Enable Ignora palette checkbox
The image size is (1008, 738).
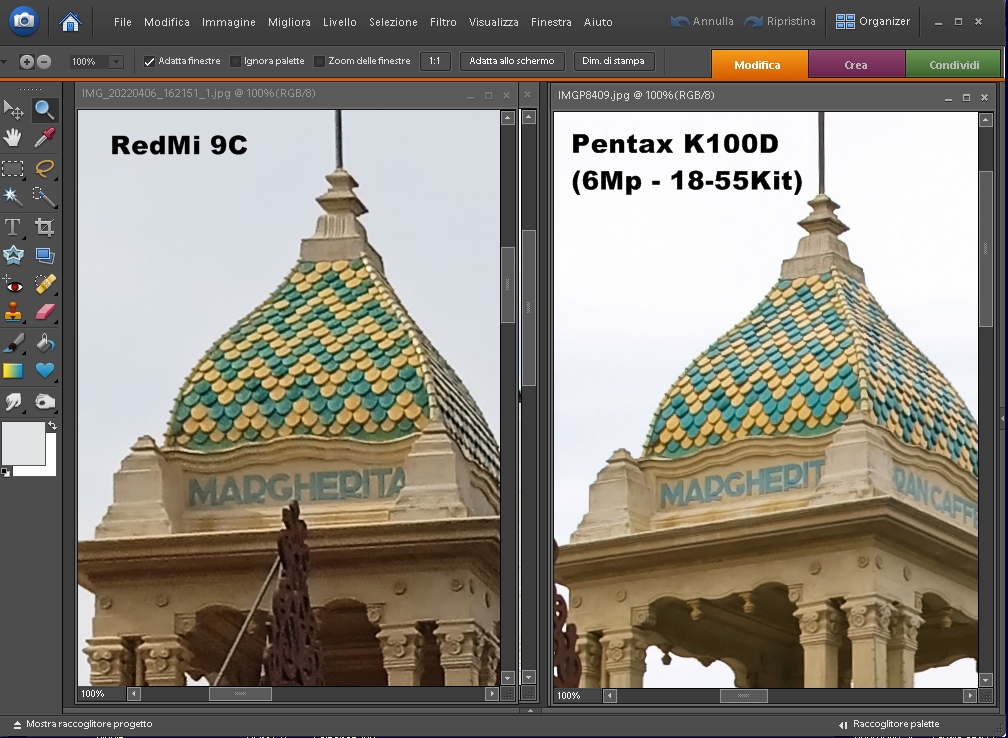235,62
